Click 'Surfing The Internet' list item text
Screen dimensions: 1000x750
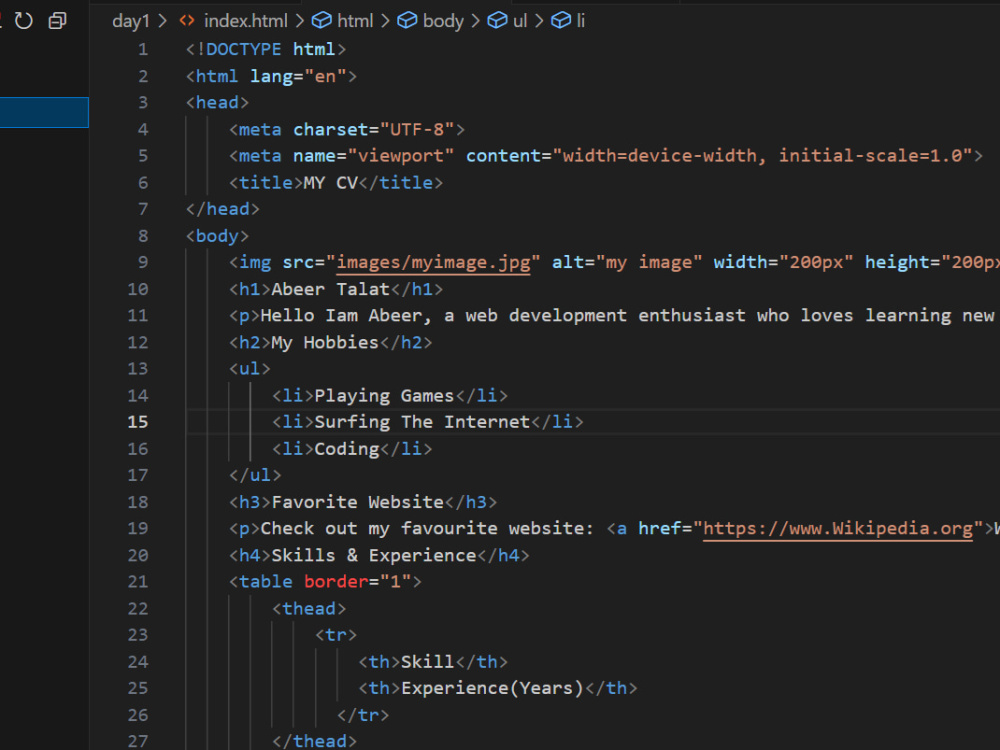(x=422, y=422)
